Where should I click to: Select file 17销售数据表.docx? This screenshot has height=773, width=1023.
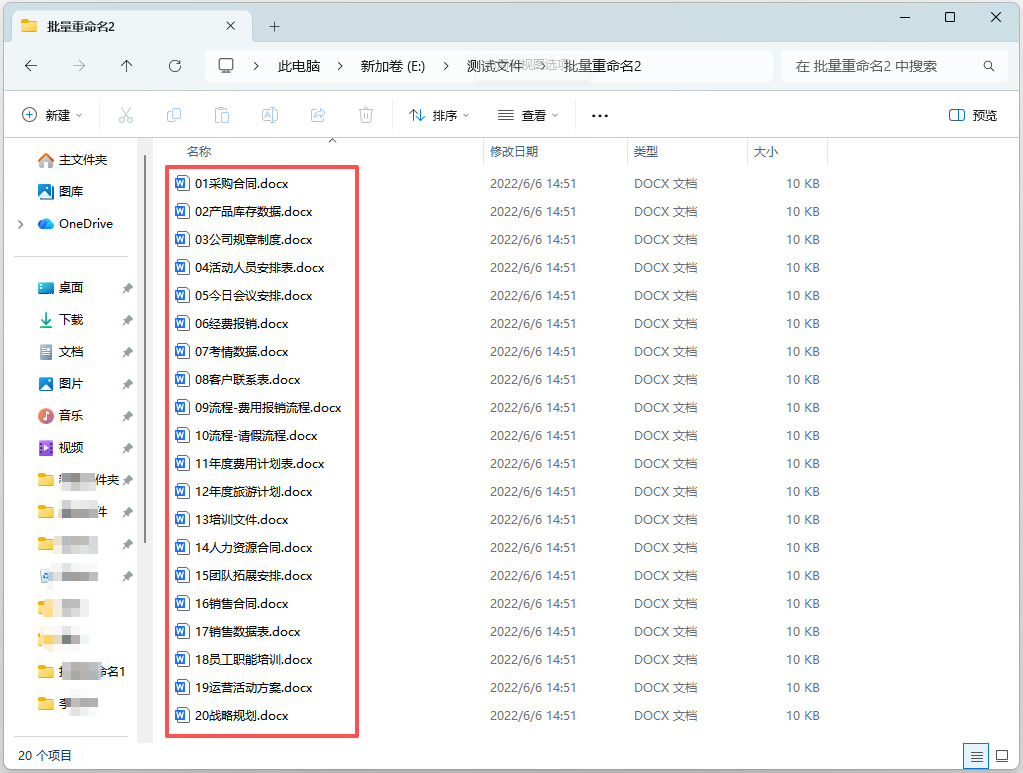tap(247, 631)
